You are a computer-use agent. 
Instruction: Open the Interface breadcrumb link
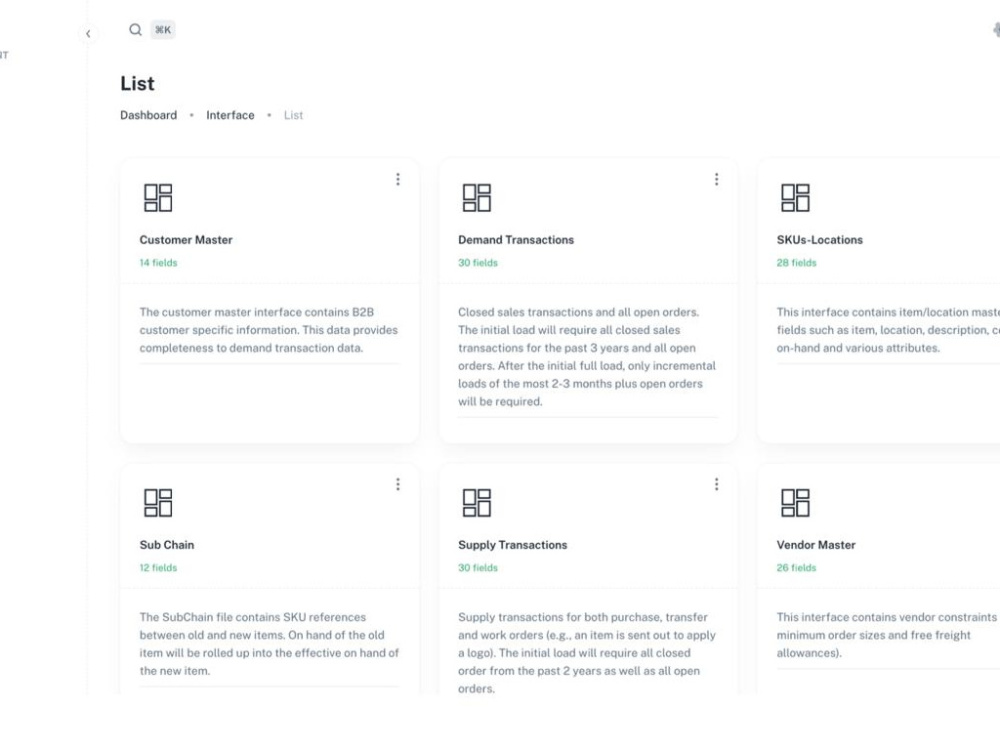tap(230, 115)
